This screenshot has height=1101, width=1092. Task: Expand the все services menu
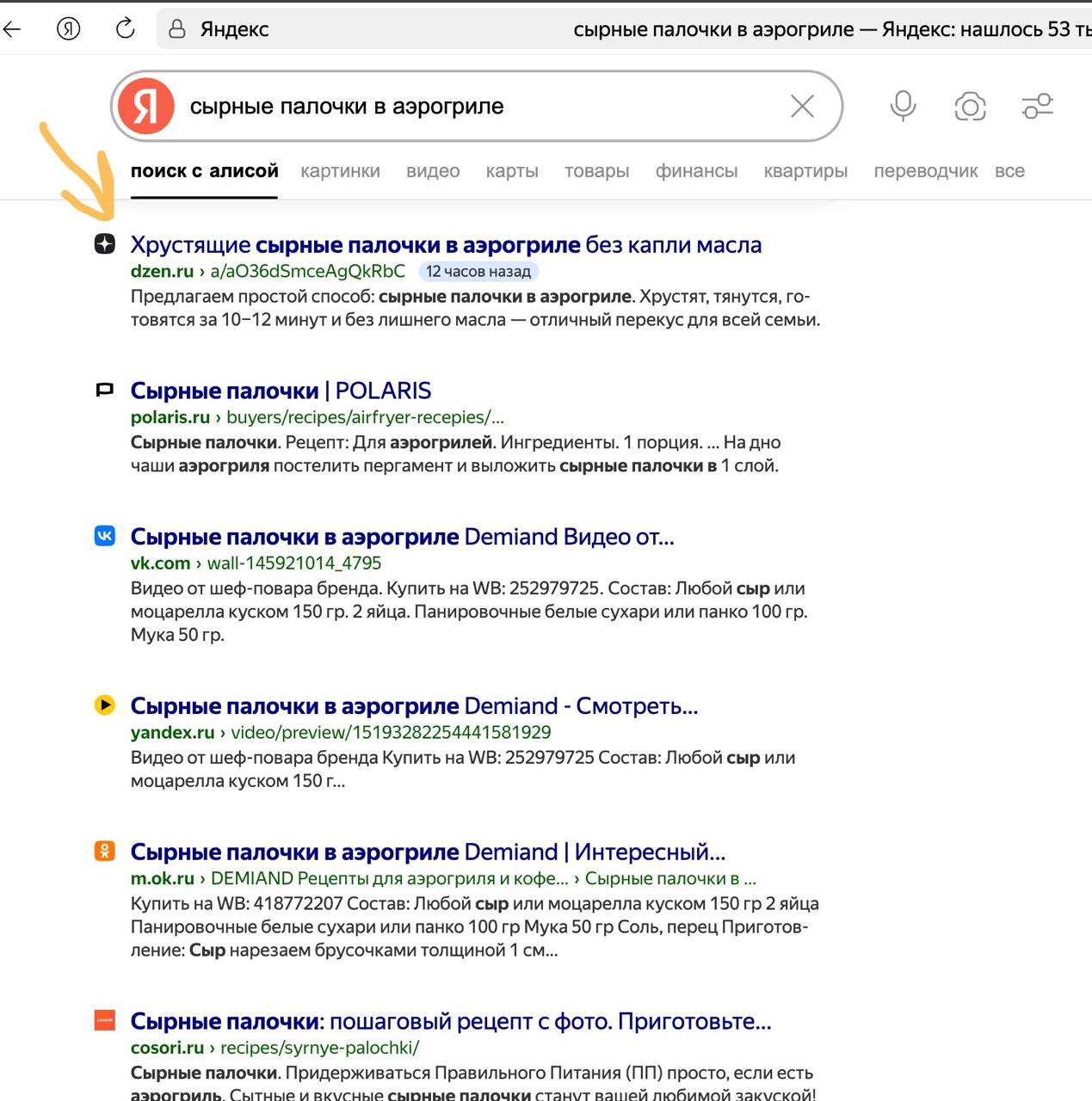(1009, 171)
